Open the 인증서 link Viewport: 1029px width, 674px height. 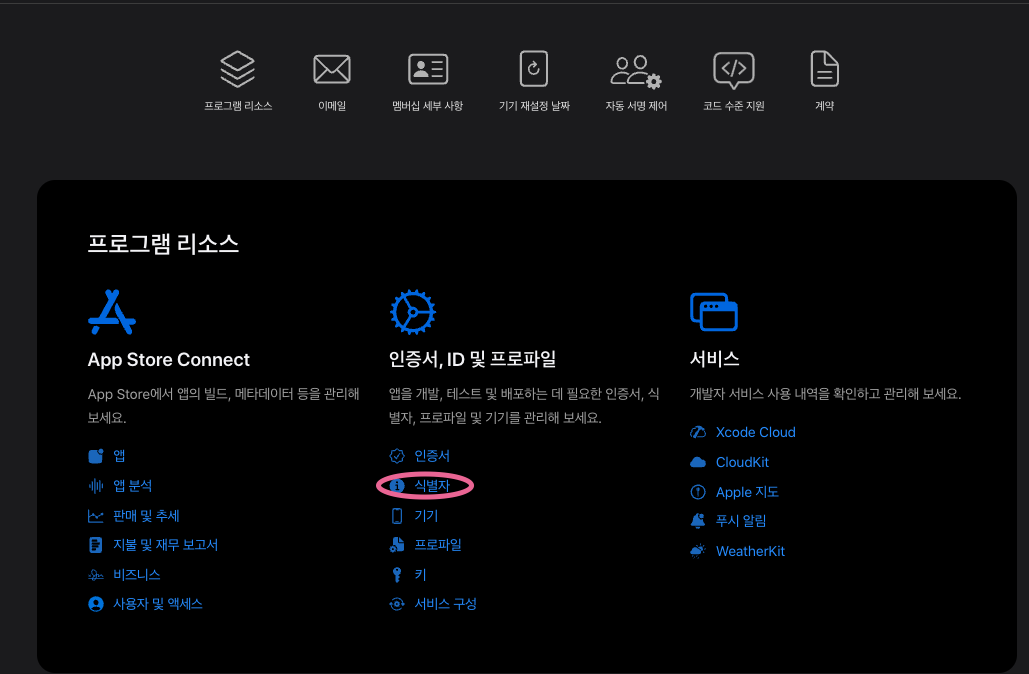point(432,456)
